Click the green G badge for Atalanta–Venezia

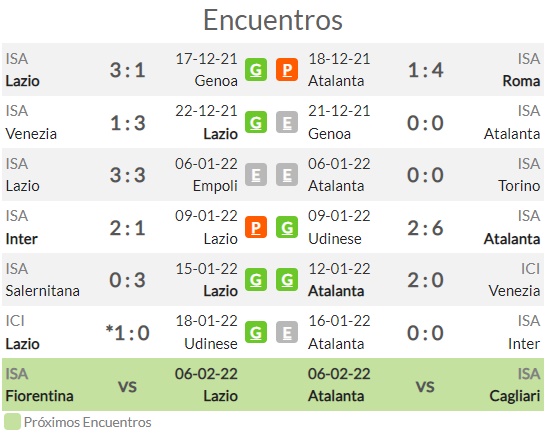tap(287, 279)
